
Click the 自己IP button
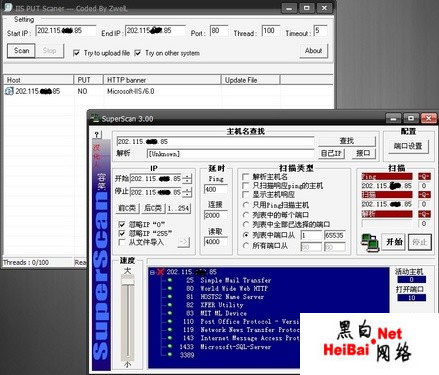331,153
